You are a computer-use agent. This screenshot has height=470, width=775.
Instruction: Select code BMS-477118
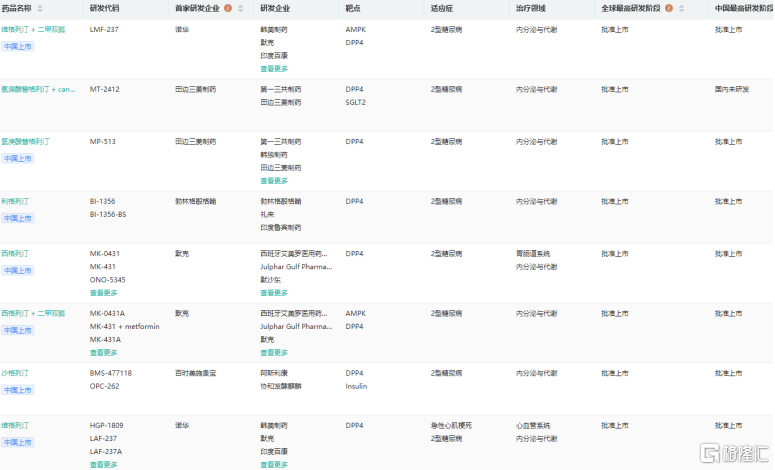[111, 374]
